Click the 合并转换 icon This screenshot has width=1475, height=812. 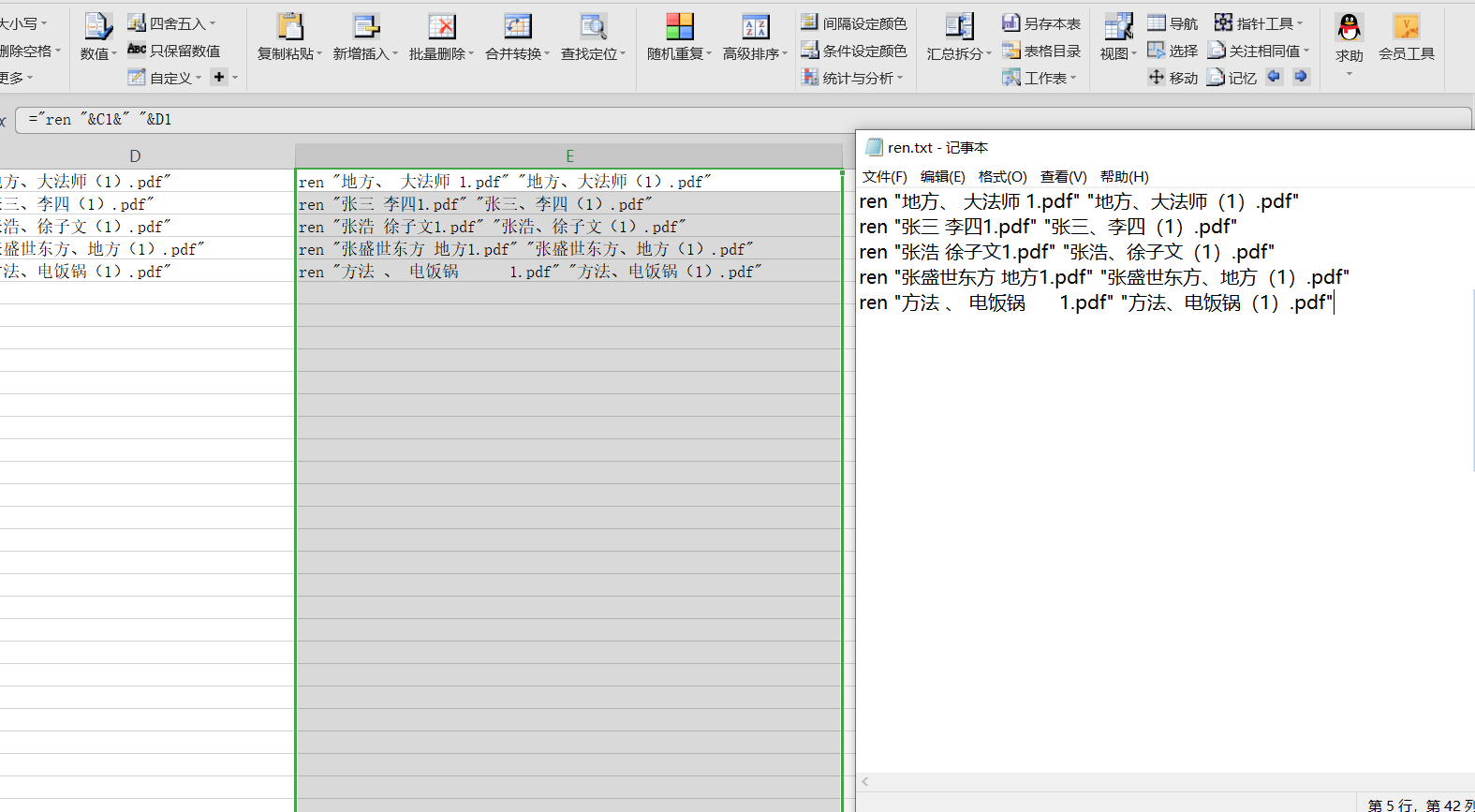[517, 26]
